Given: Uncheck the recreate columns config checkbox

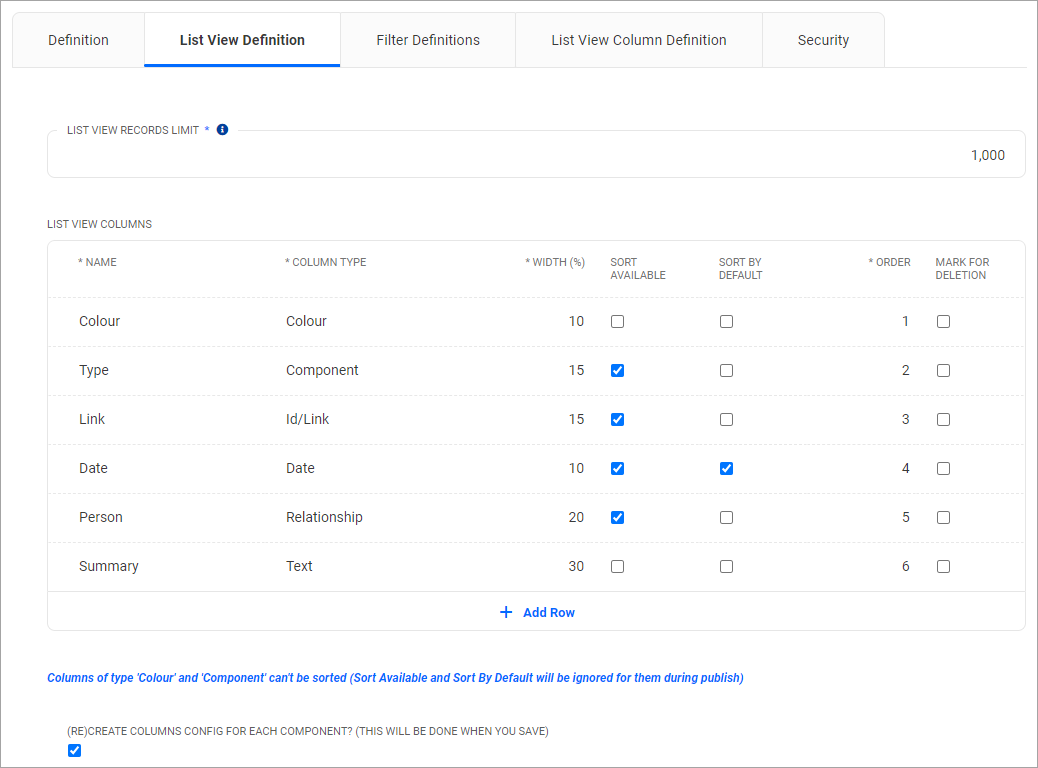Looking at the screenshot, I should pyautogui.click(x=74, y=750).
